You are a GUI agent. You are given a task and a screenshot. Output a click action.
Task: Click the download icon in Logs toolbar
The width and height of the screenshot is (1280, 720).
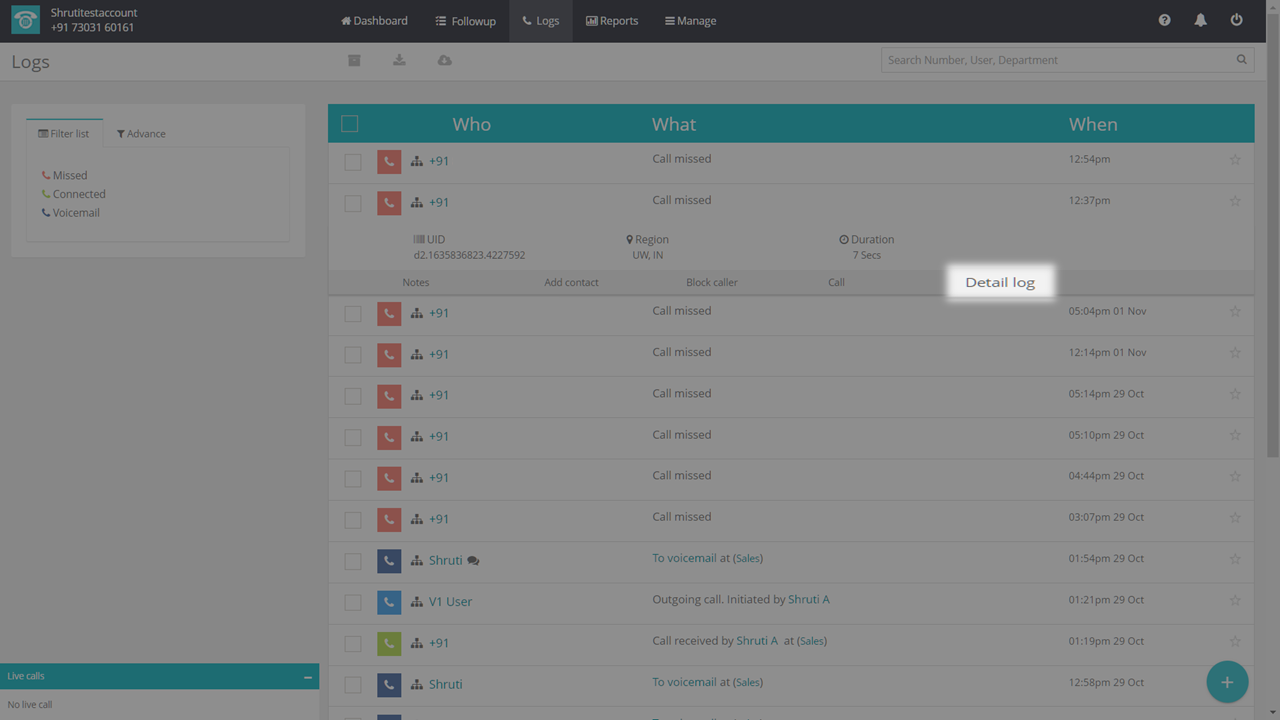coord(399,61)
